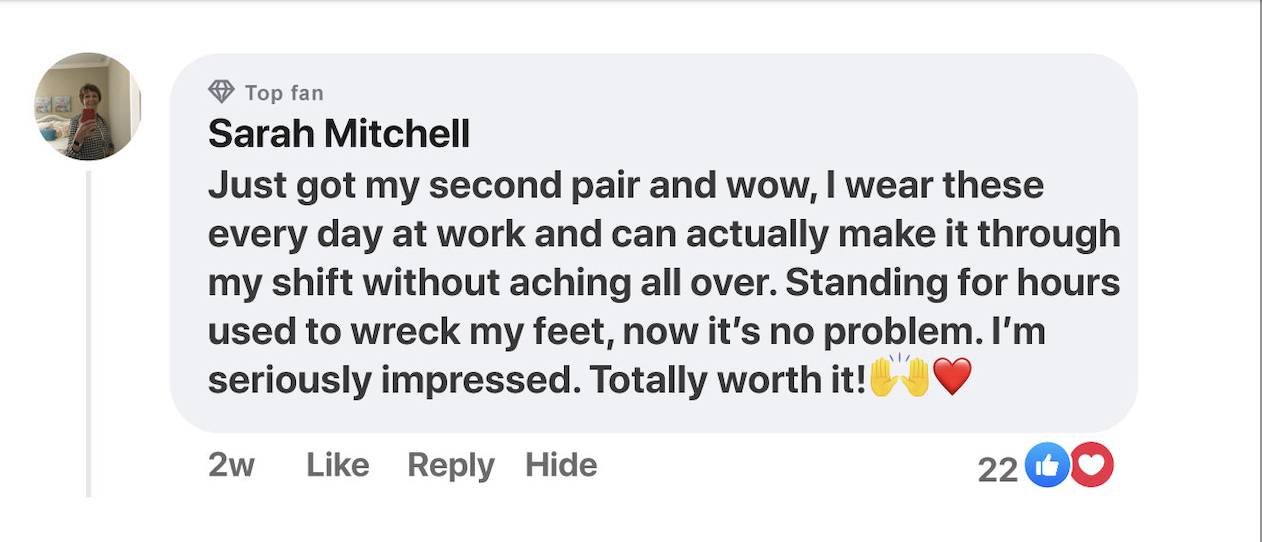
Task: Open the "2w" comment timestamp
Action: pyautogui.click(x=231, y=465)
